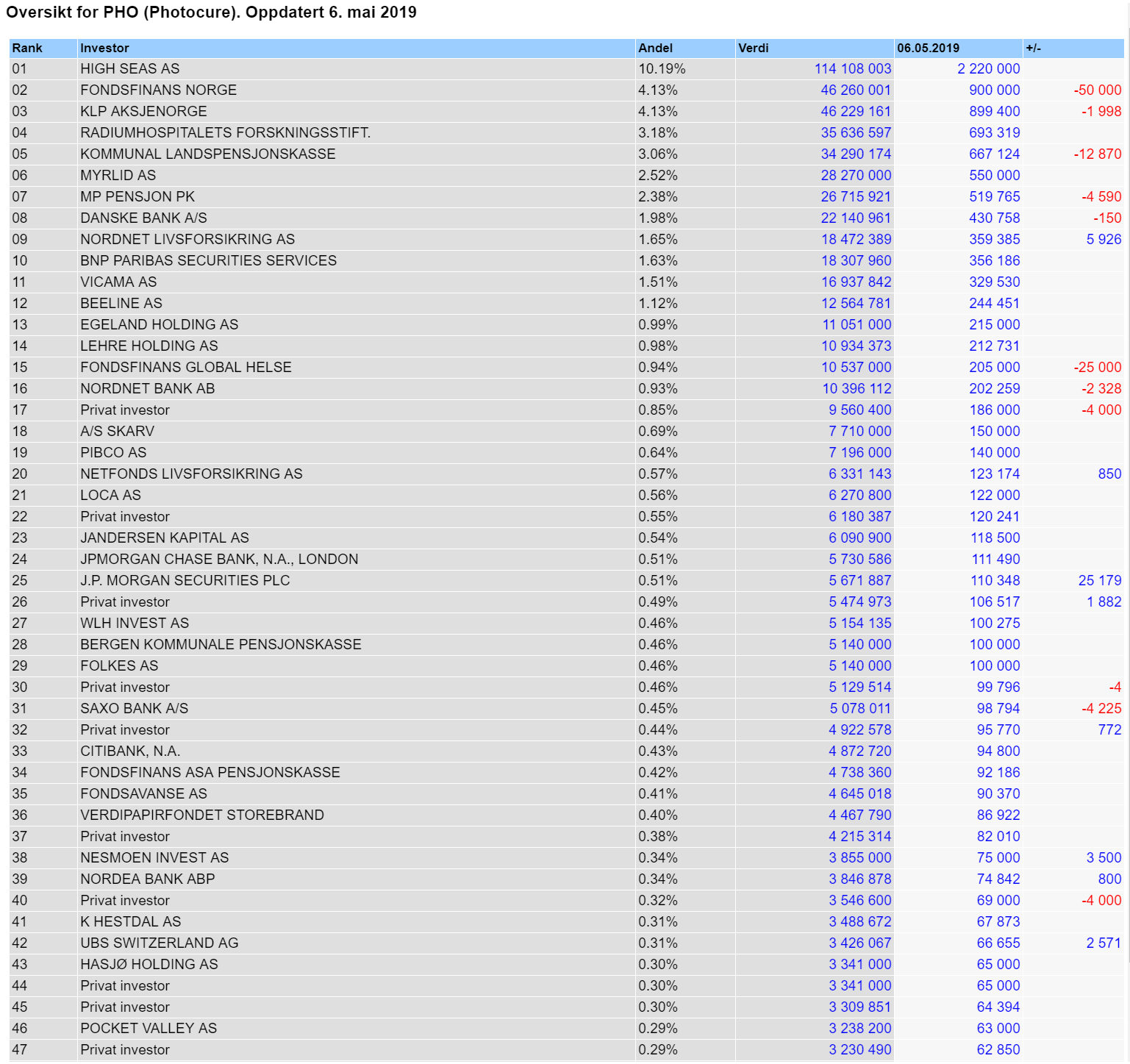Open HIGH SEAS AS value 114 108 003
Image resolution: width=1130 pixels, height=1064 pixels.
(852, 68)
